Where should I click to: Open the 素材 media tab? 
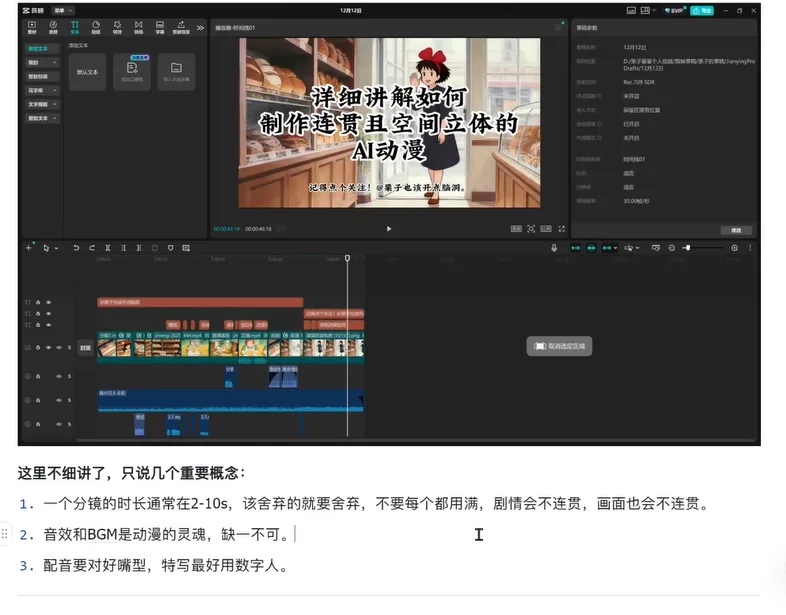32,27
